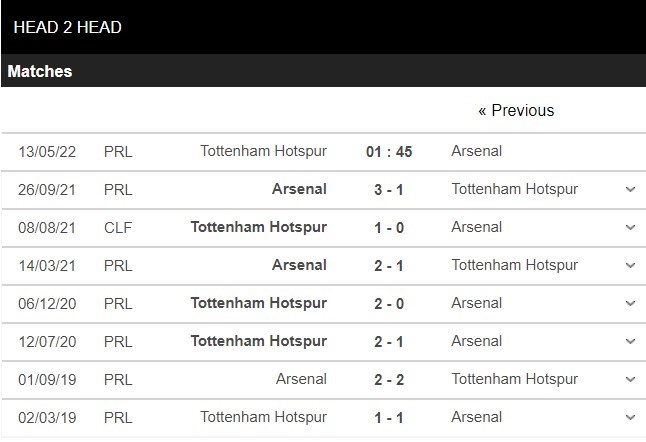Click the 1 - 0 CLF score
This screenshot has height=442, width=646.
pos(389,227)
